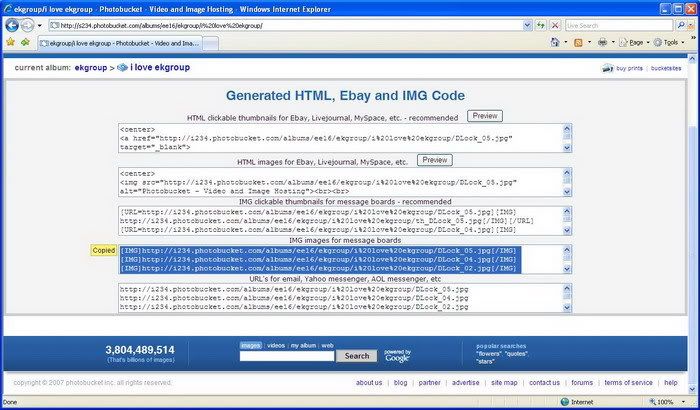
Task: Click the page's vertical scrollbar
Action: (692, 200)
